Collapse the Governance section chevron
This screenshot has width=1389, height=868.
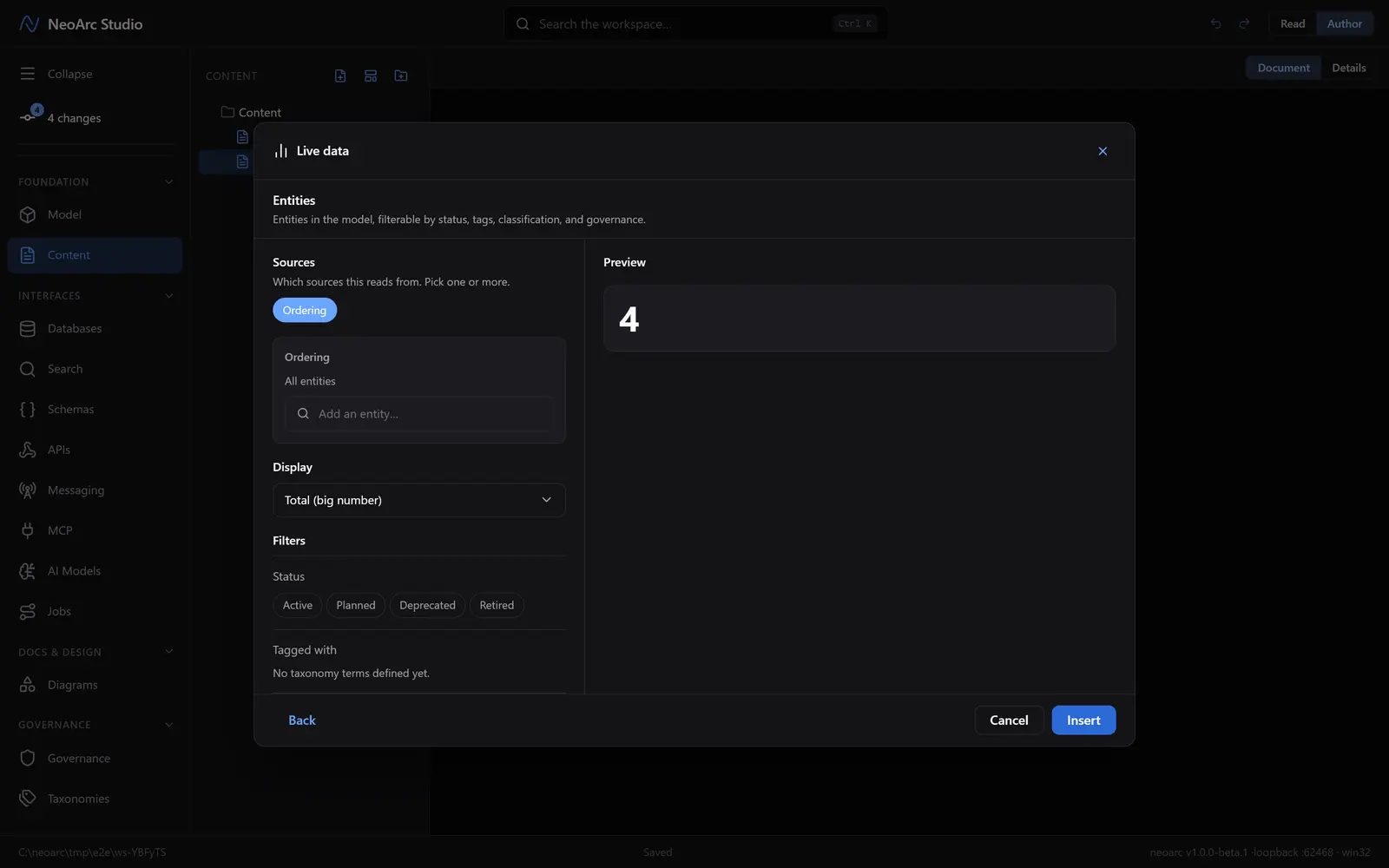coord(168,725)
